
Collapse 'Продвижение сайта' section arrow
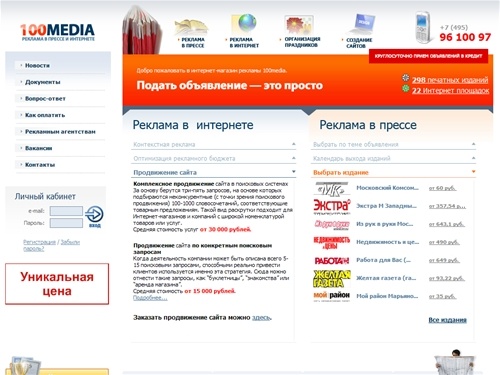coord(294,172)
